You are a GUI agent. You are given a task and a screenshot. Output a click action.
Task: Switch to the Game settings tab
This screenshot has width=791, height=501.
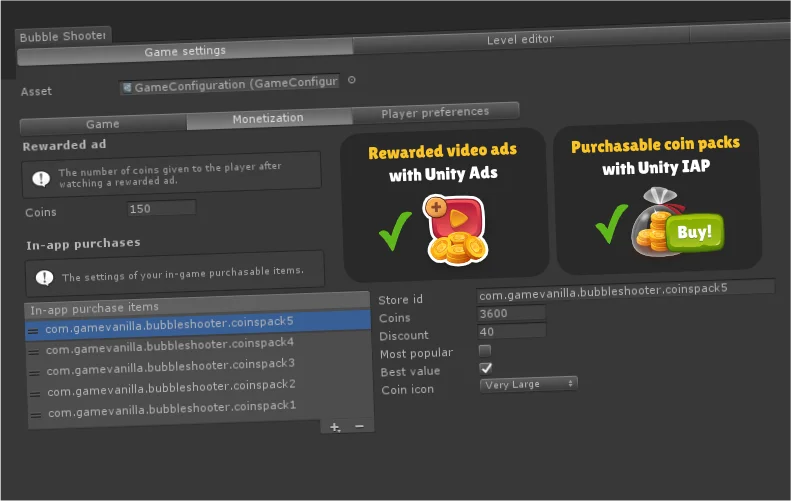tap(185, 51)
